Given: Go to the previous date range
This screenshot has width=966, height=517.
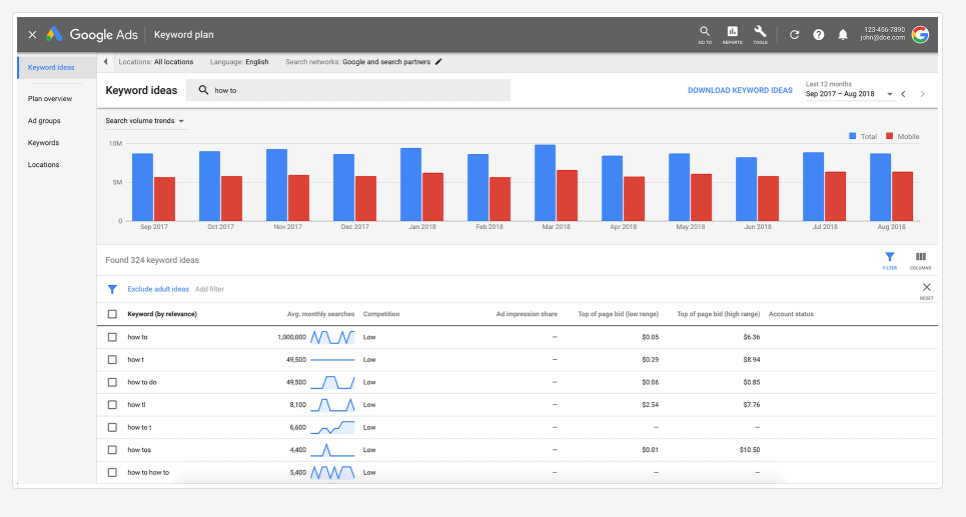Looking at the screenshot, I should [903, 94].
